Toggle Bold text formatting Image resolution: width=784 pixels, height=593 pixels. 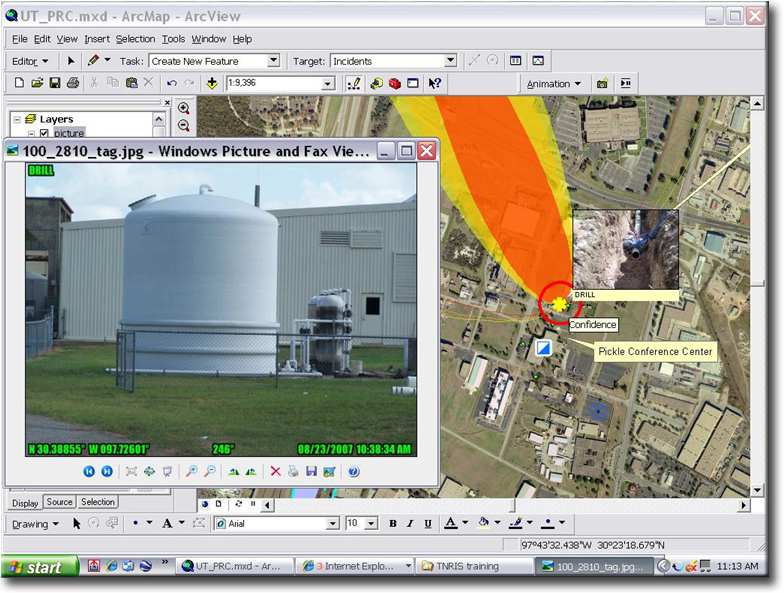click(392, 523)
